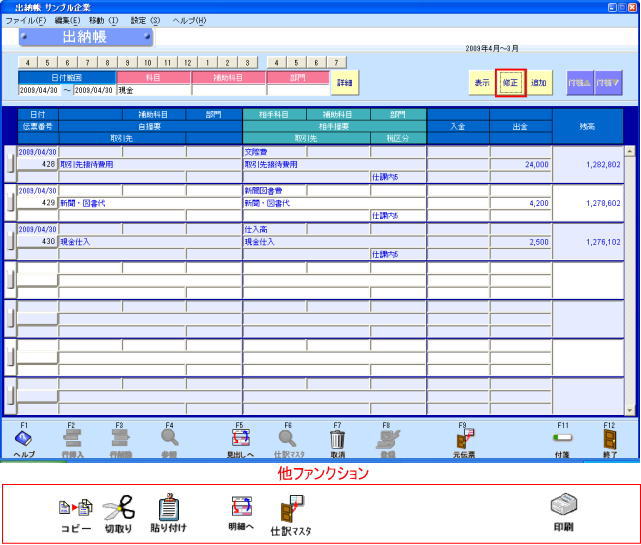Click the scrollbar up arrow

[x=630, y=151]
